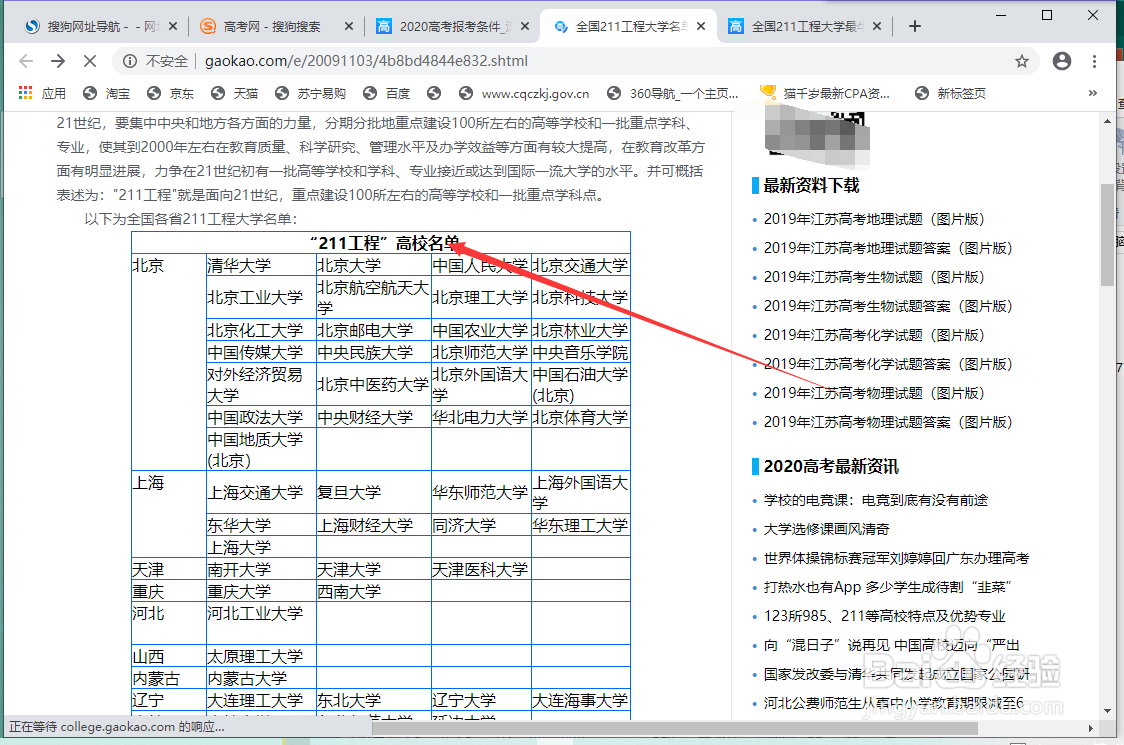Reload the current page
Screen dimensions: 1124x745
point(90,61)
